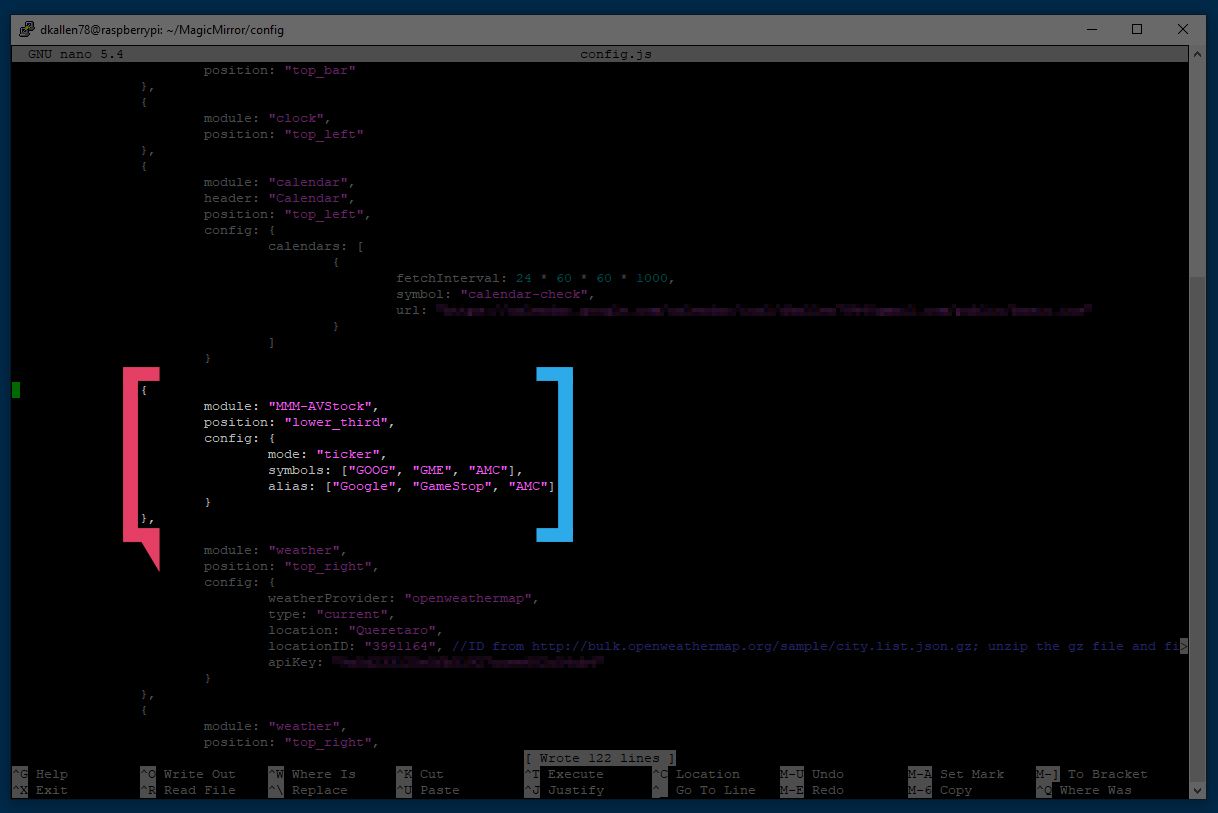This screenshot has width=1218, height=813.
Task: Click the ^C Location shortcut
Action: pos(696,774)
